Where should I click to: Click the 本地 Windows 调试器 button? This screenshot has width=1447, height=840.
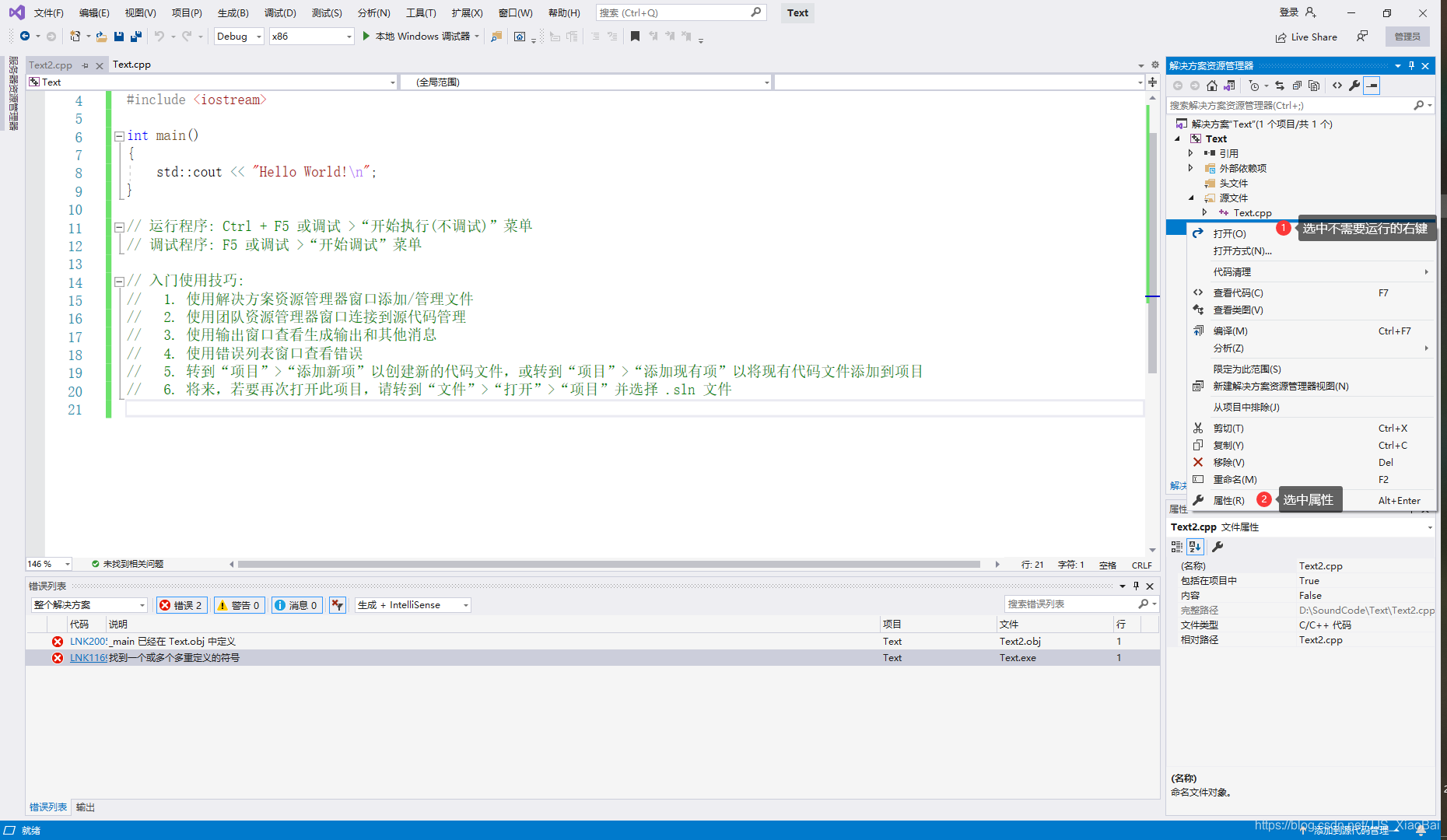pyautogui.click(x=421, y=37)
